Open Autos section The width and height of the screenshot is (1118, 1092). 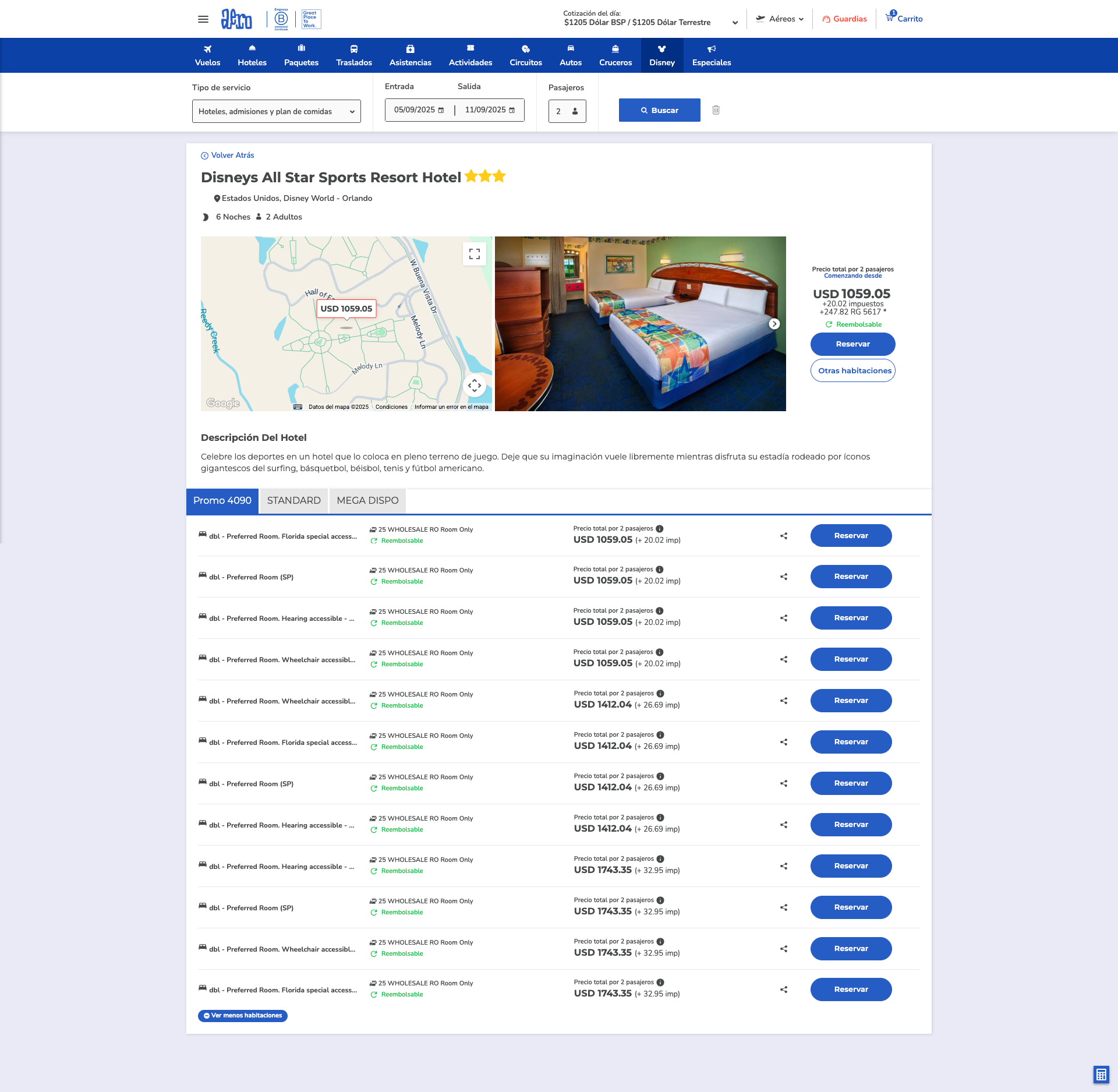tap(571, 55)
